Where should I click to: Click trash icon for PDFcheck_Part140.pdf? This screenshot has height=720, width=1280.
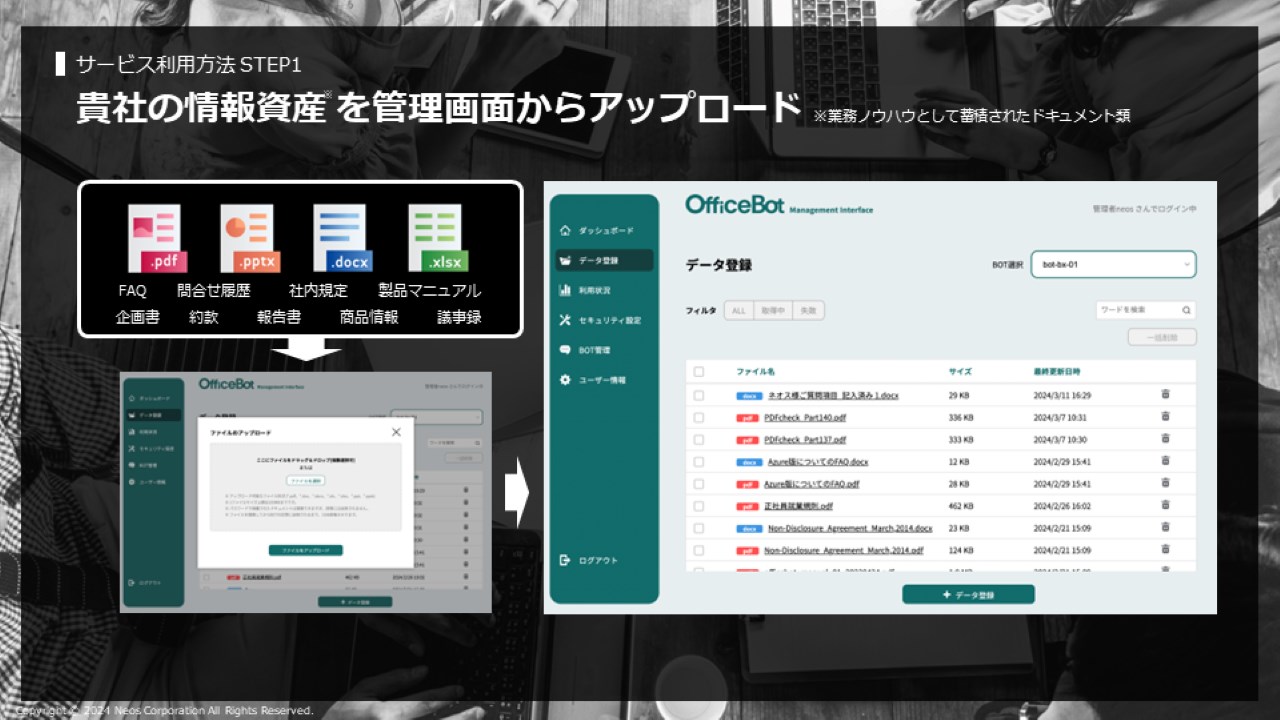click(x=1165, y=417)
